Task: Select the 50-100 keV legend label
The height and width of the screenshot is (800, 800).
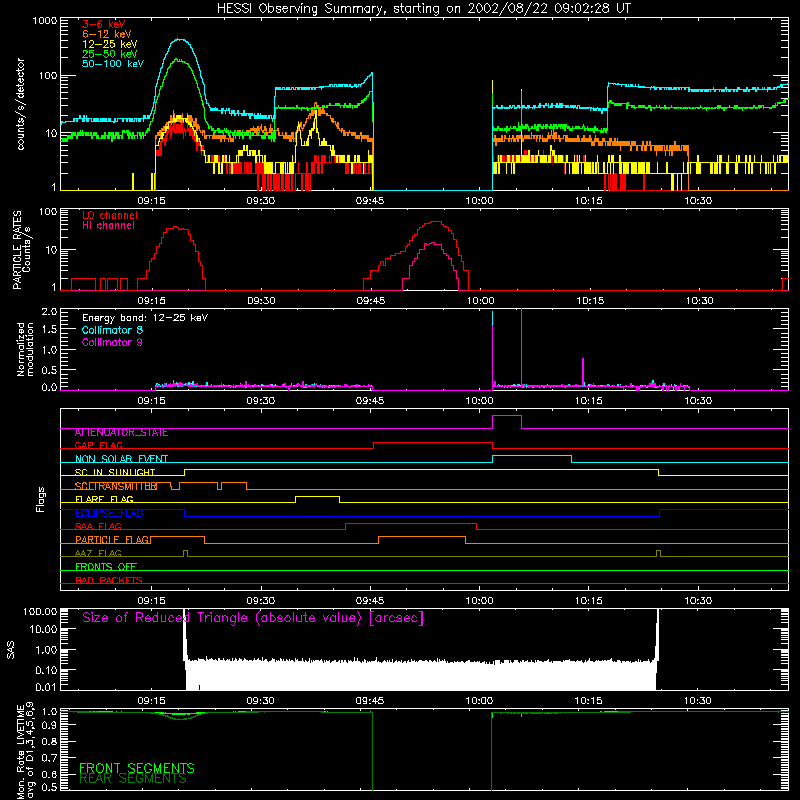Action: 113,64
